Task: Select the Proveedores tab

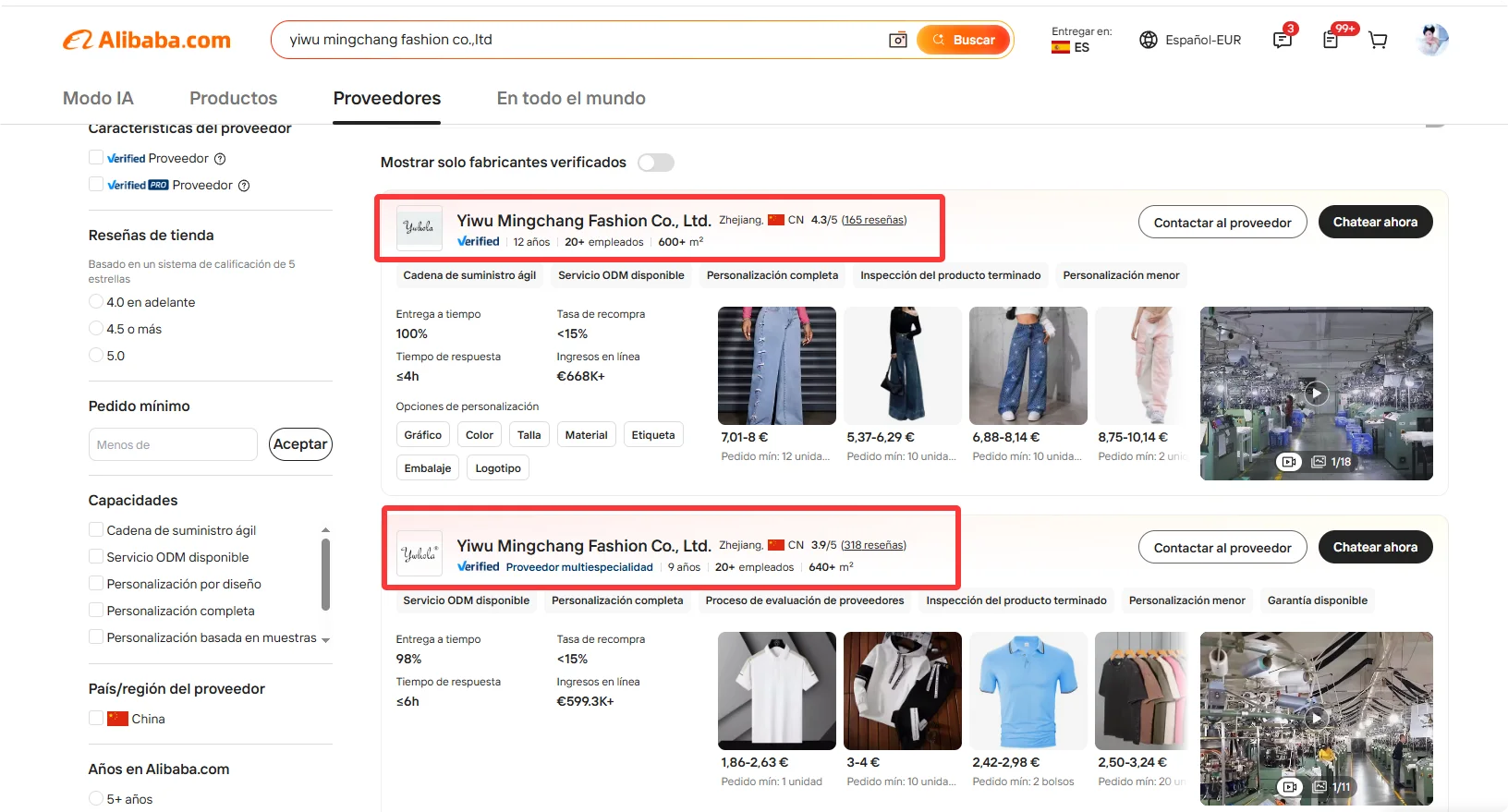Action: pos(387,98)
